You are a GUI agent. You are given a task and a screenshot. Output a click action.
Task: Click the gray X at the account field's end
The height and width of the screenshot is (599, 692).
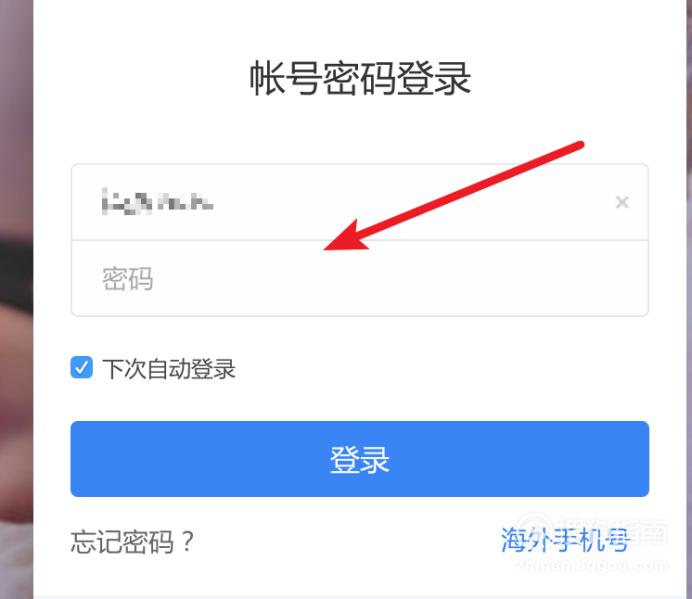pyautogui.click(x=622, y=202)
